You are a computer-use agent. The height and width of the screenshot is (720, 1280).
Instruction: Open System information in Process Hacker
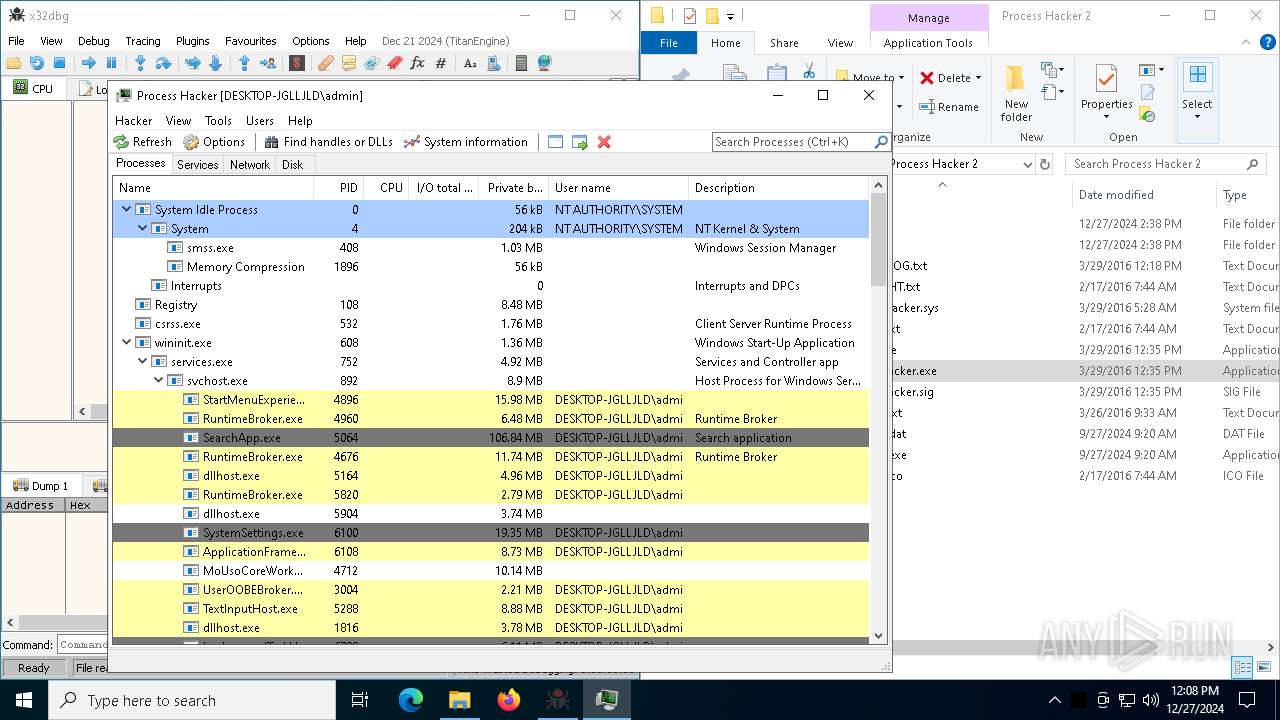click(x=465, y=142)
